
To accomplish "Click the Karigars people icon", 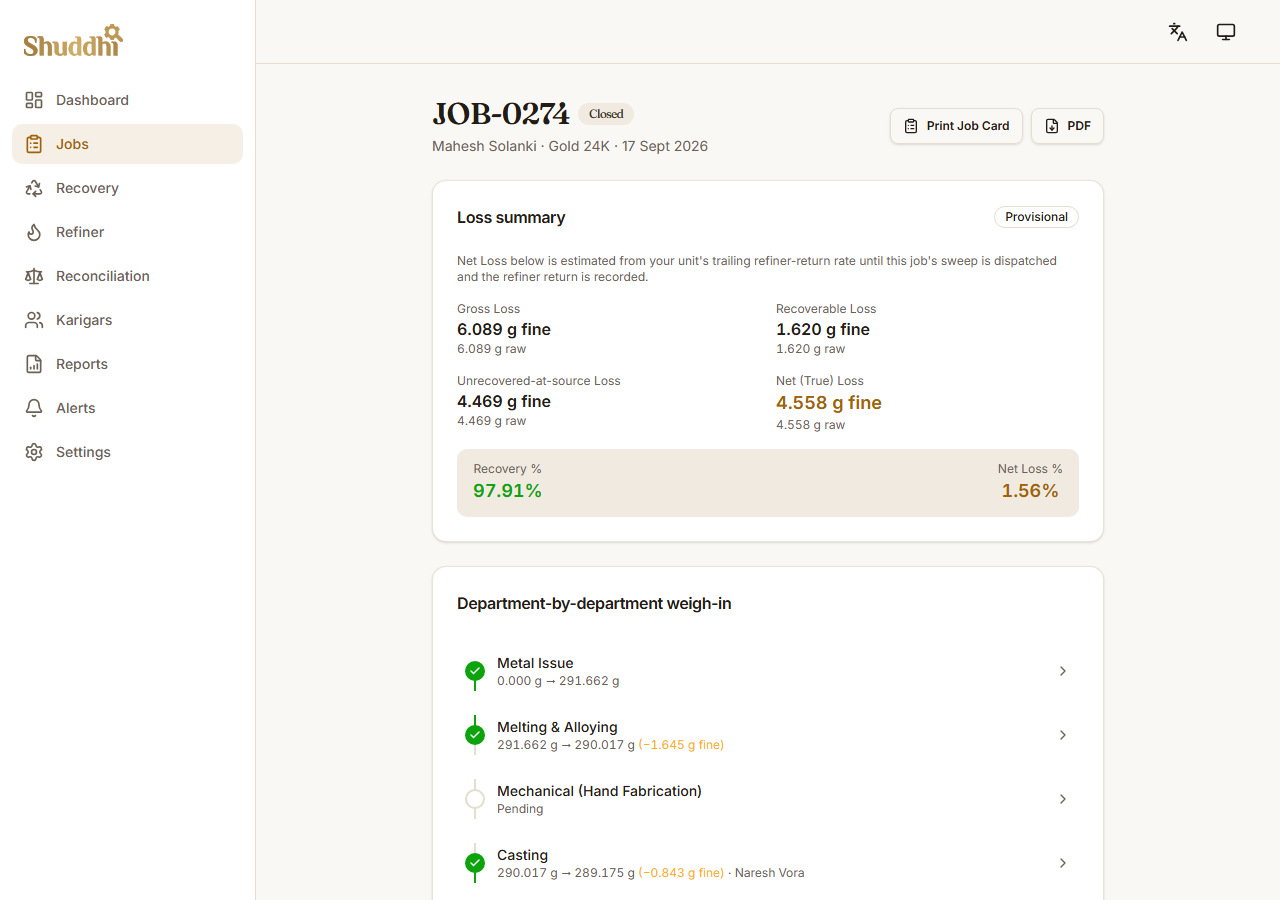I will (34, 320).
